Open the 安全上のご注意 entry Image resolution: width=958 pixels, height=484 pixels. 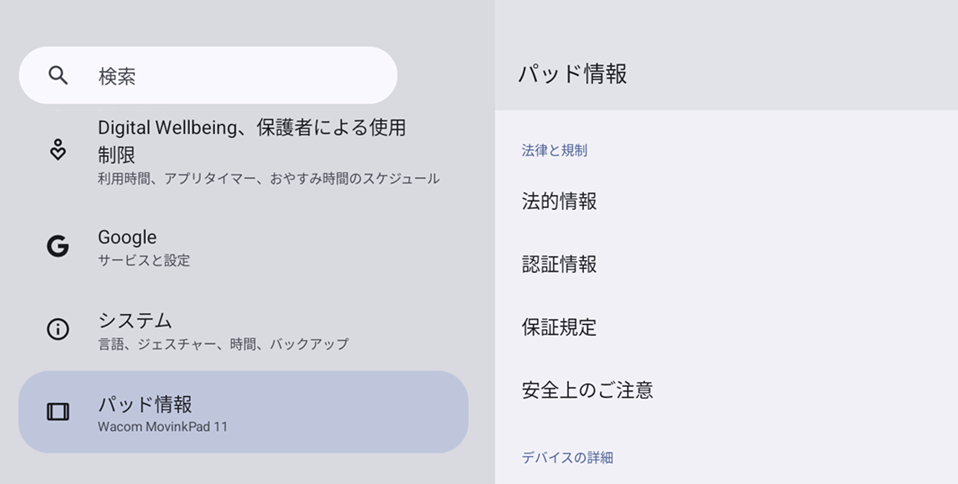[726, 390]
